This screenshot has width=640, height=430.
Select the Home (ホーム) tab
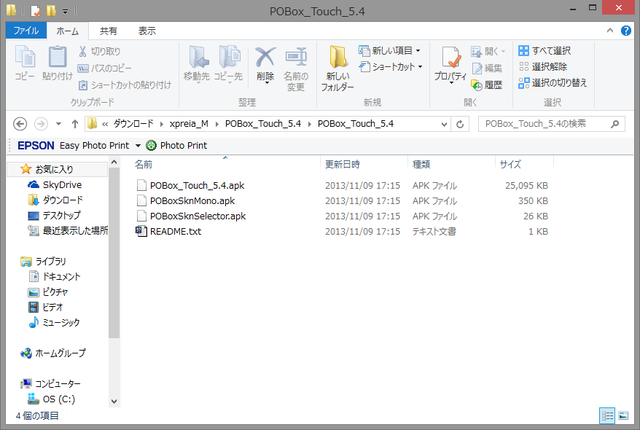(x=67, y=31)
